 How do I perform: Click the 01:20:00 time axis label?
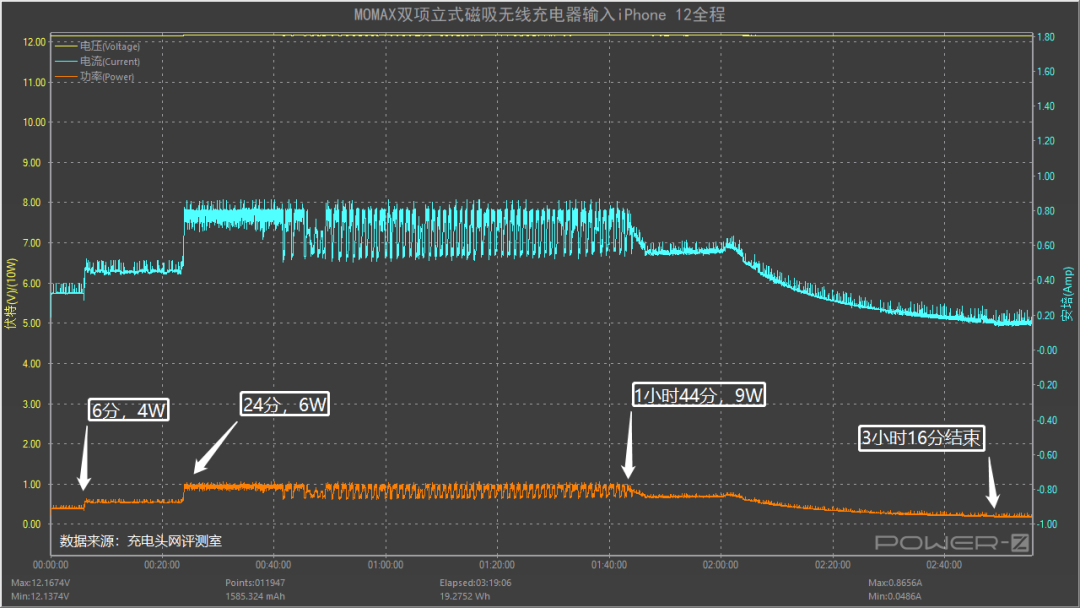497,565
